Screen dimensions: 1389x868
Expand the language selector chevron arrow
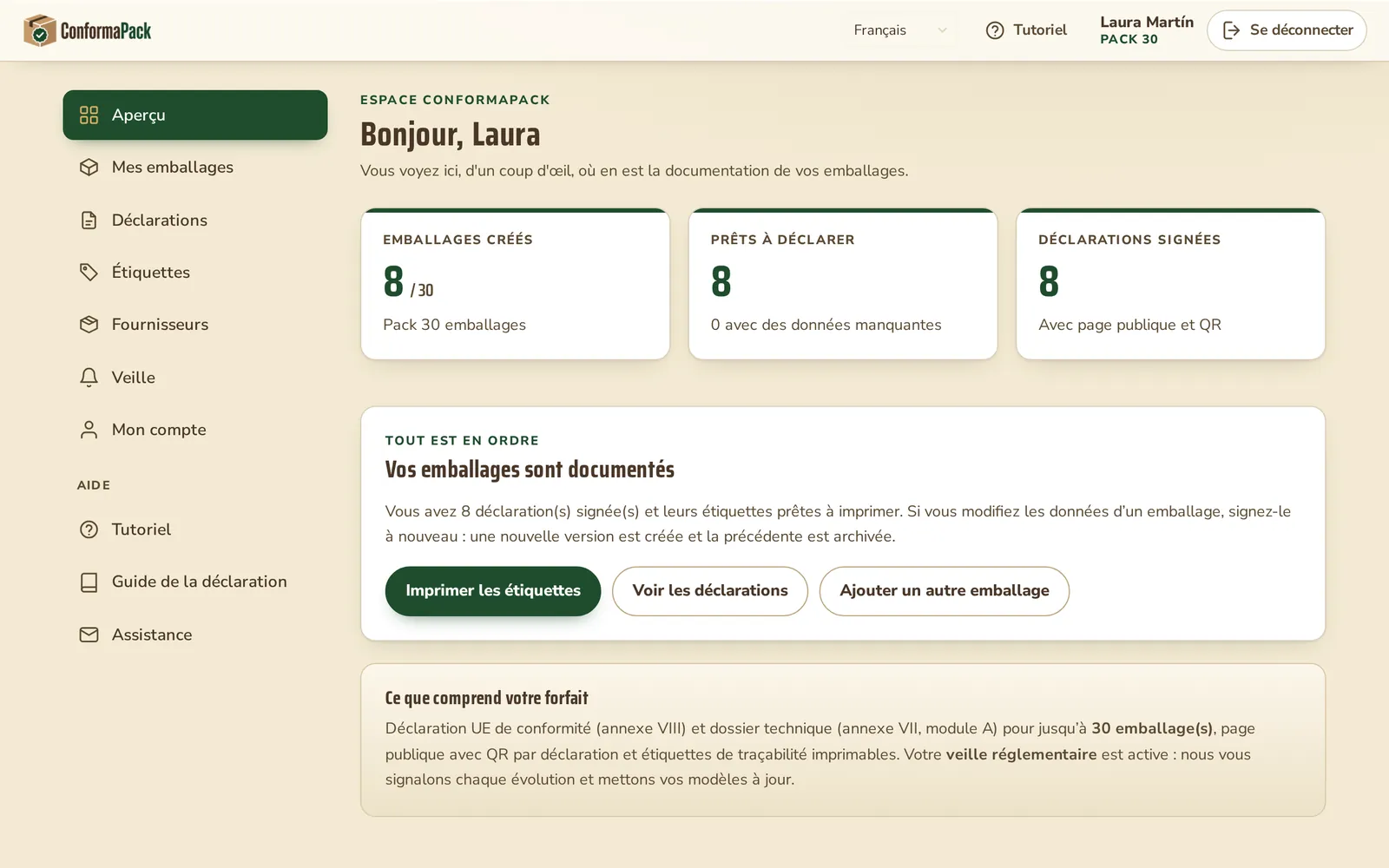[x=942, y=30]
